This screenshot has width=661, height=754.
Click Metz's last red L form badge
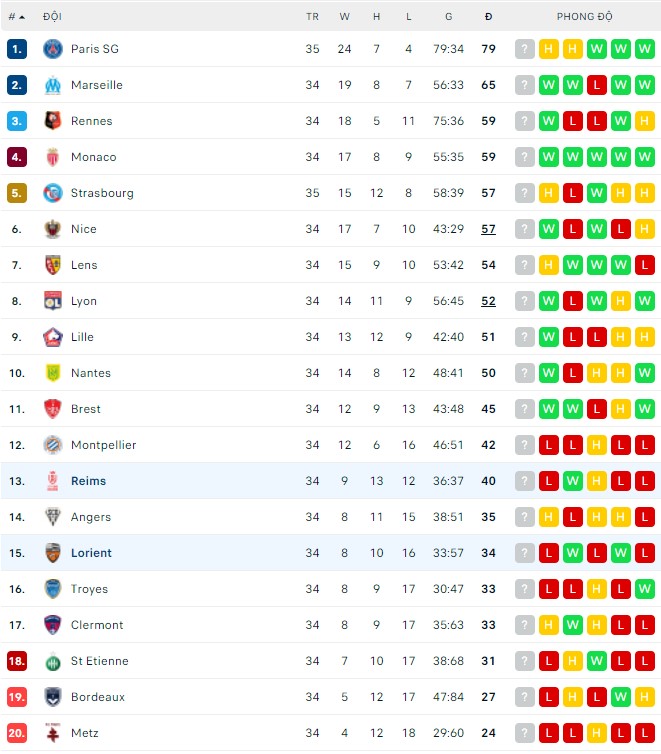tap(645, 733)
